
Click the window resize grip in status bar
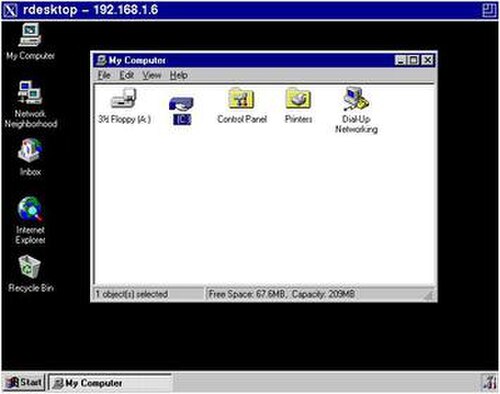pyautogui.click(x=429, y=294)
